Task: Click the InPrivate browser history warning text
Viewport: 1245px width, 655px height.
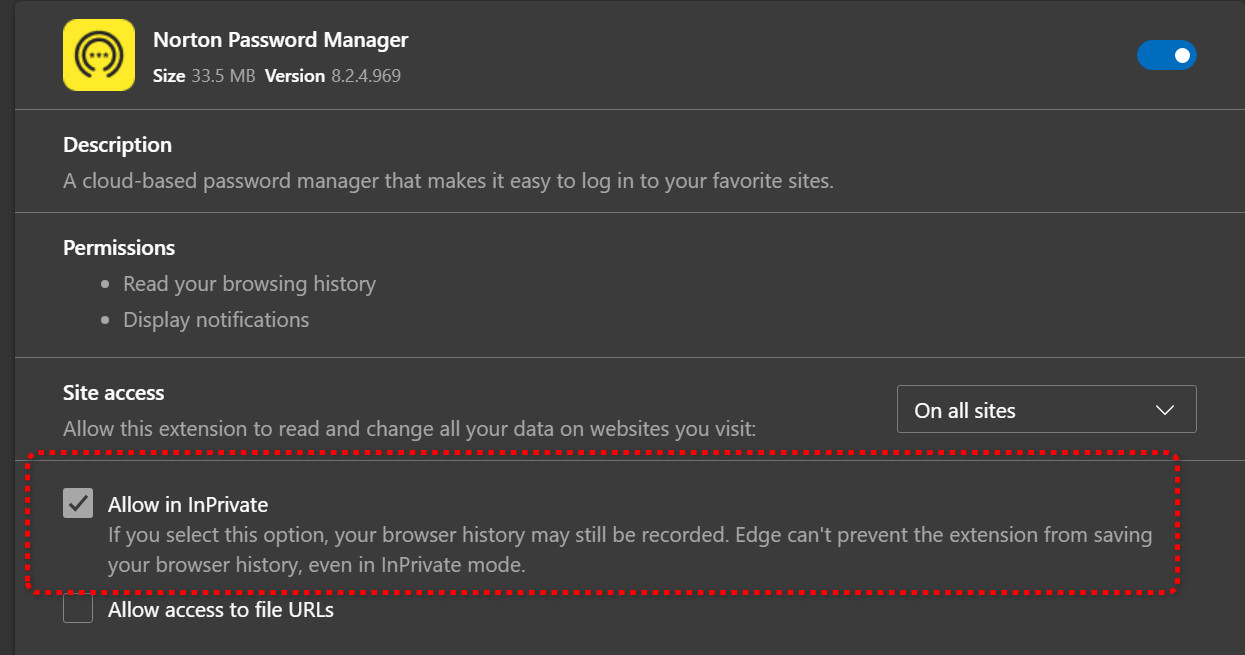Action: click(x=629, y=549)
